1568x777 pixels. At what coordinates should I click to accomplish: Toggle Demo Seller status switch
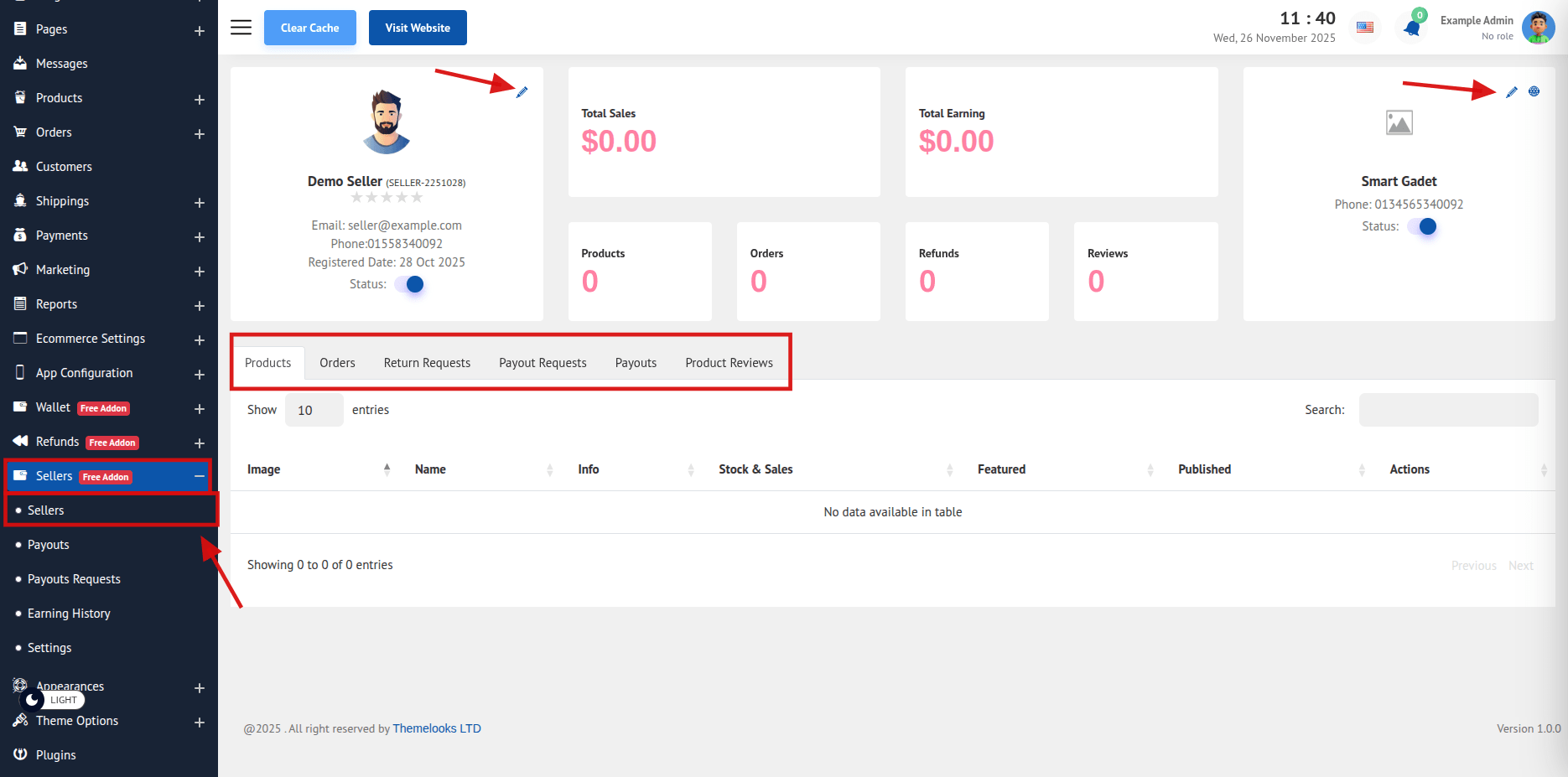(410, 285)
